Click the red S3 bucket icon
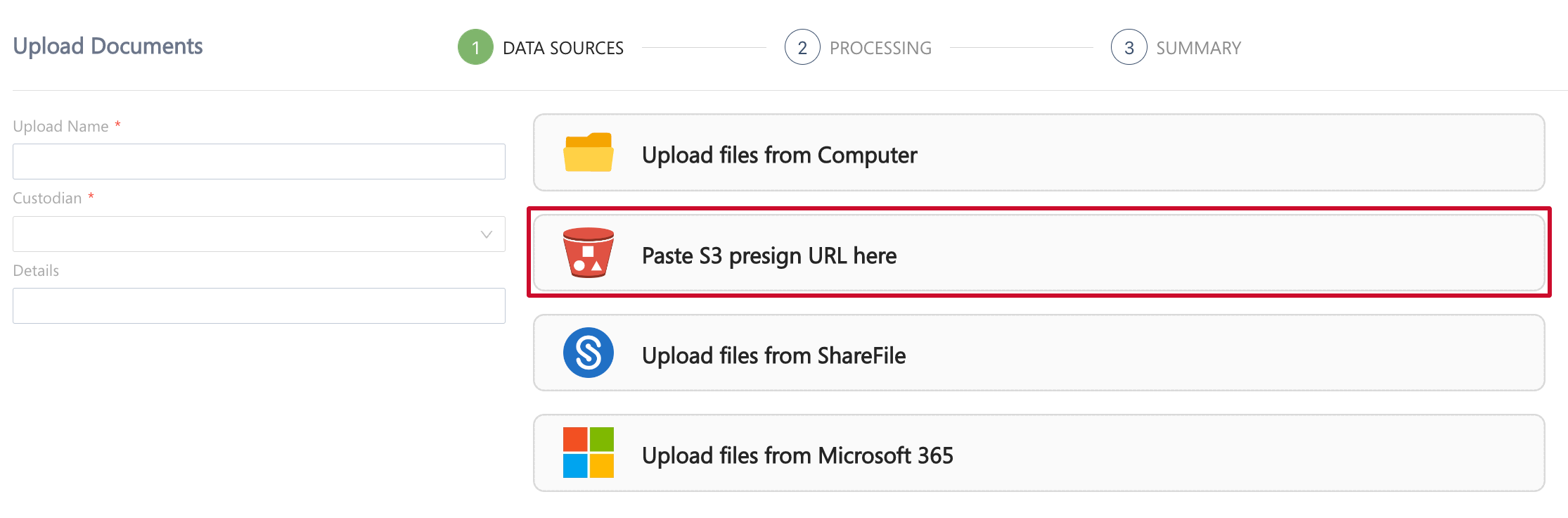1568x518 pixels. [588, 253]
